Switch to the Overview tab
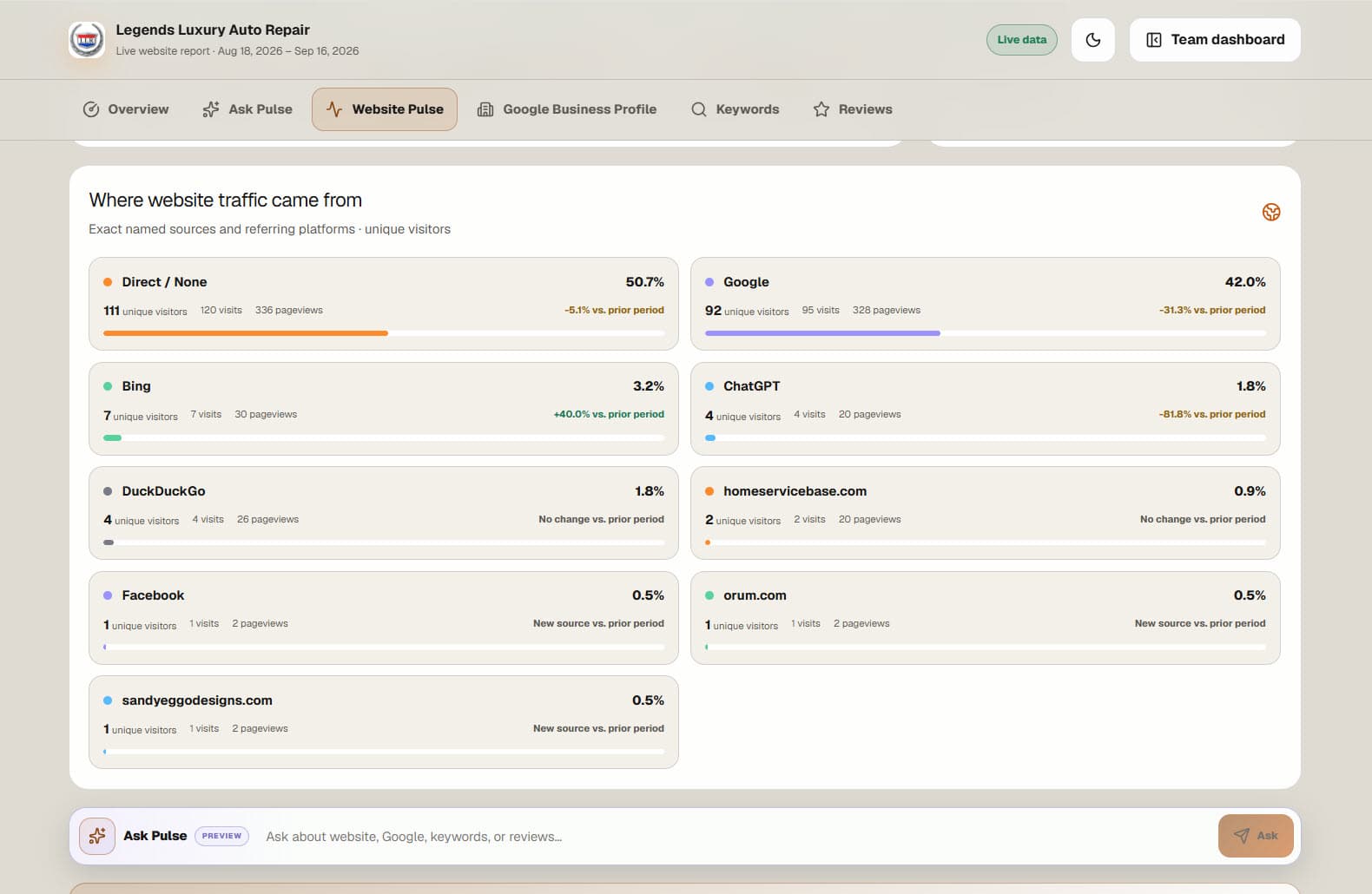 [126, 109]
